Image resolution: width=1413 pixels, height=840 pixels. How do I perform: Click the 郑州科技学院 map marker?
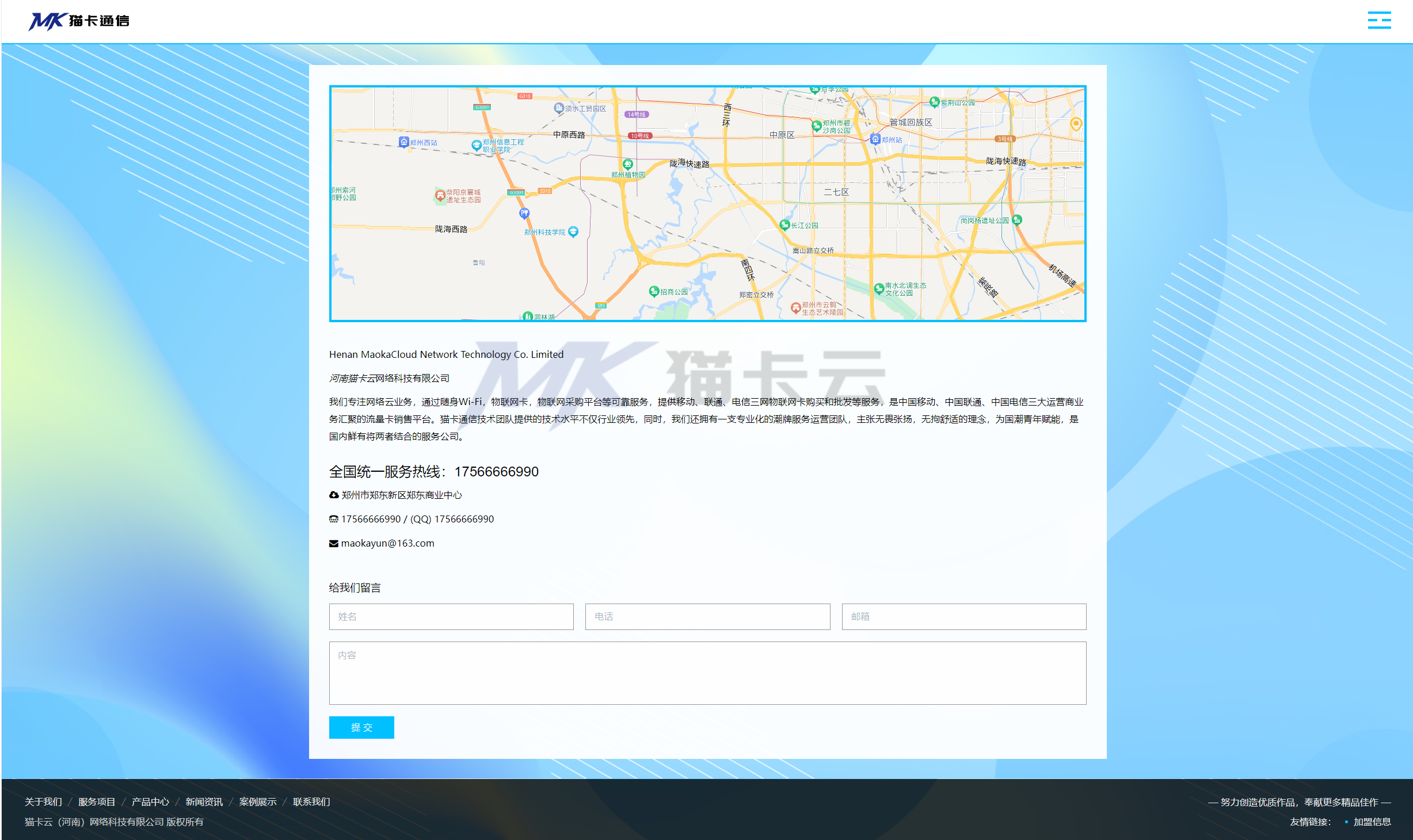573,231
